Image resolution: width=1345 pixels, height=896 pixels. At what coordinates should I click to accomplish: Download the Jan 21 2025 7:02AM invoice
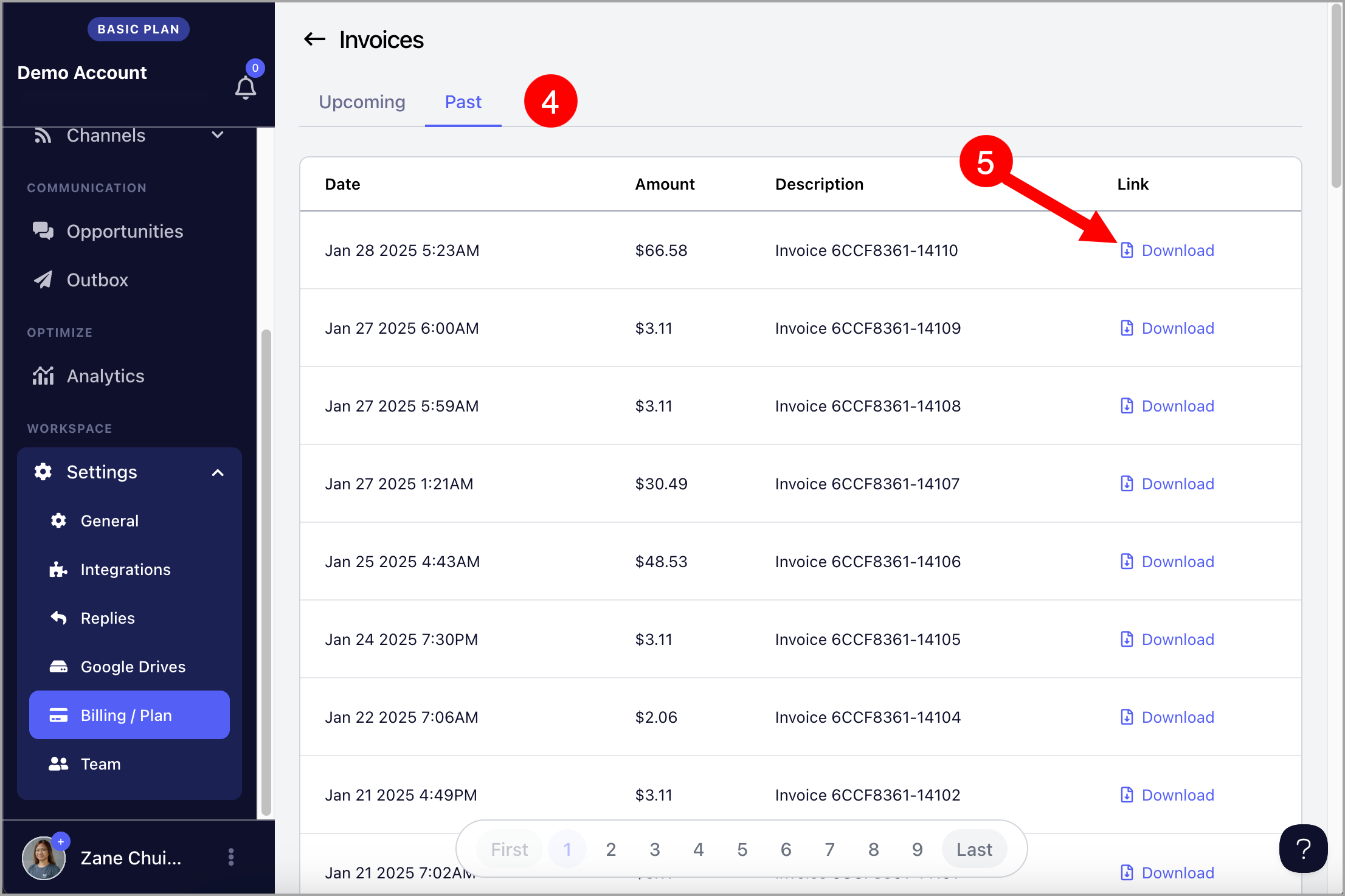(x=1167, y=873)
